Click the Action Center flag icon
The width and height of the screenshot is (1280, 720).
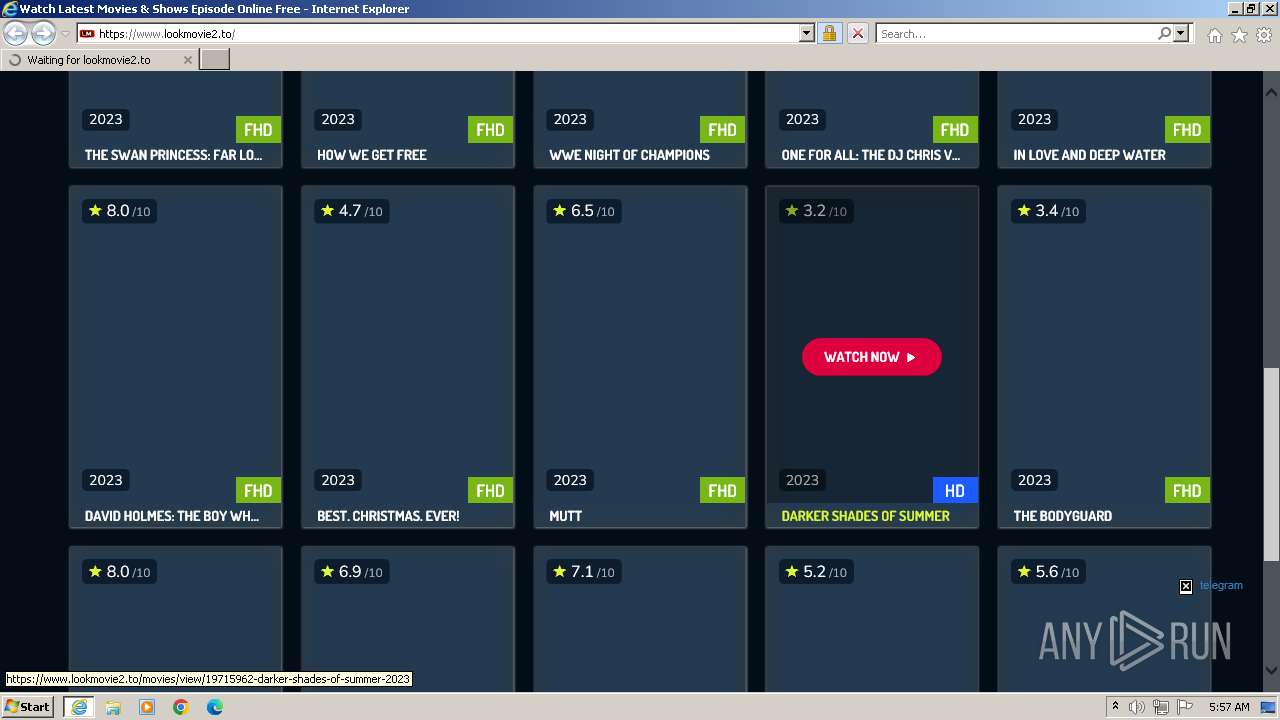1185,707
